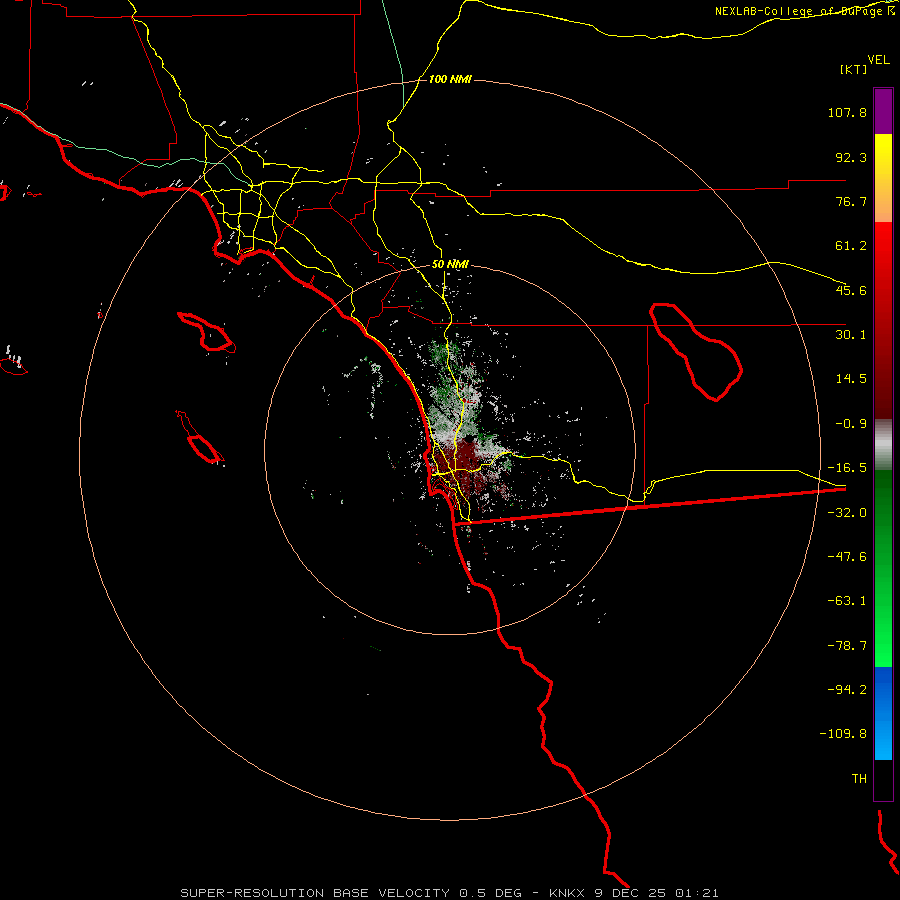Click the 30.1 scale value
Screen dimensions: 900x900
[x=851, y=335]
